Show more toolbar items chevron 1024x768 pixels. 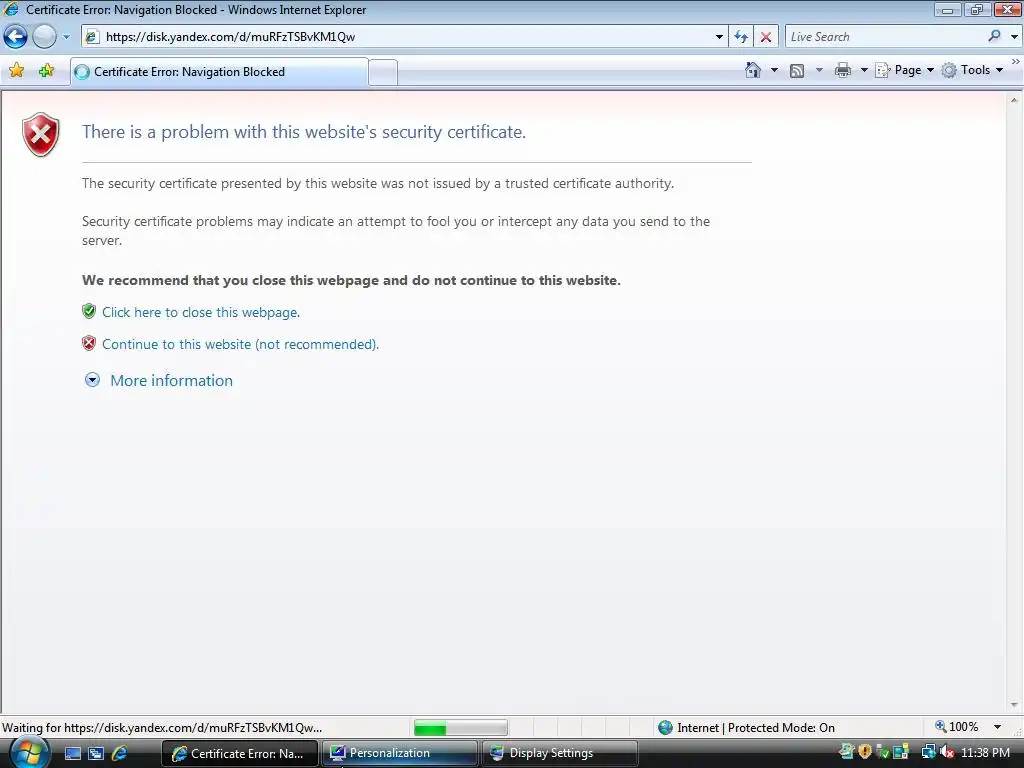[1016, 61]
